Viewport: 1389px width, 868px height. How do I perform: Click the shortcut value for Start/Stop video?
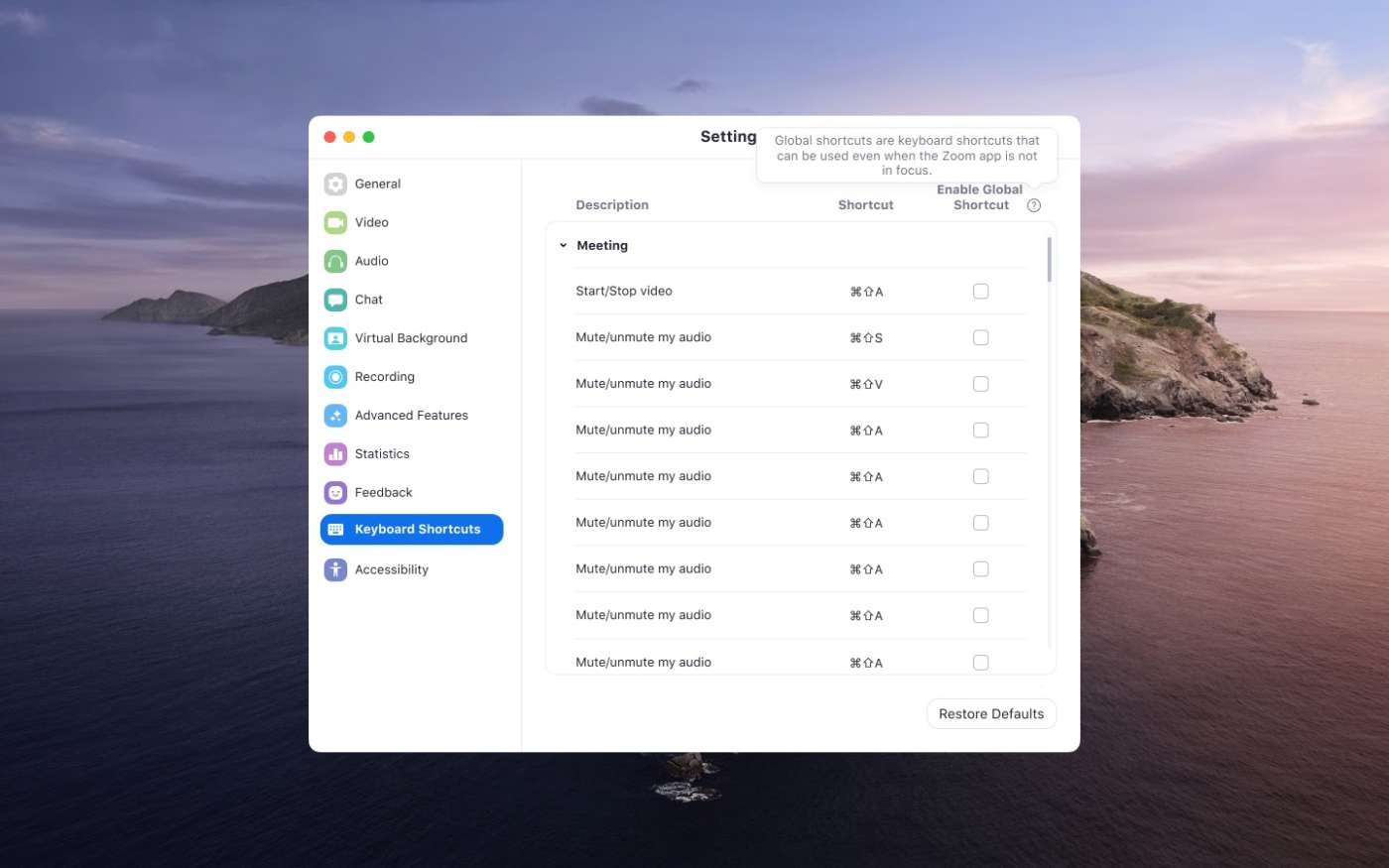coord(866,292)
